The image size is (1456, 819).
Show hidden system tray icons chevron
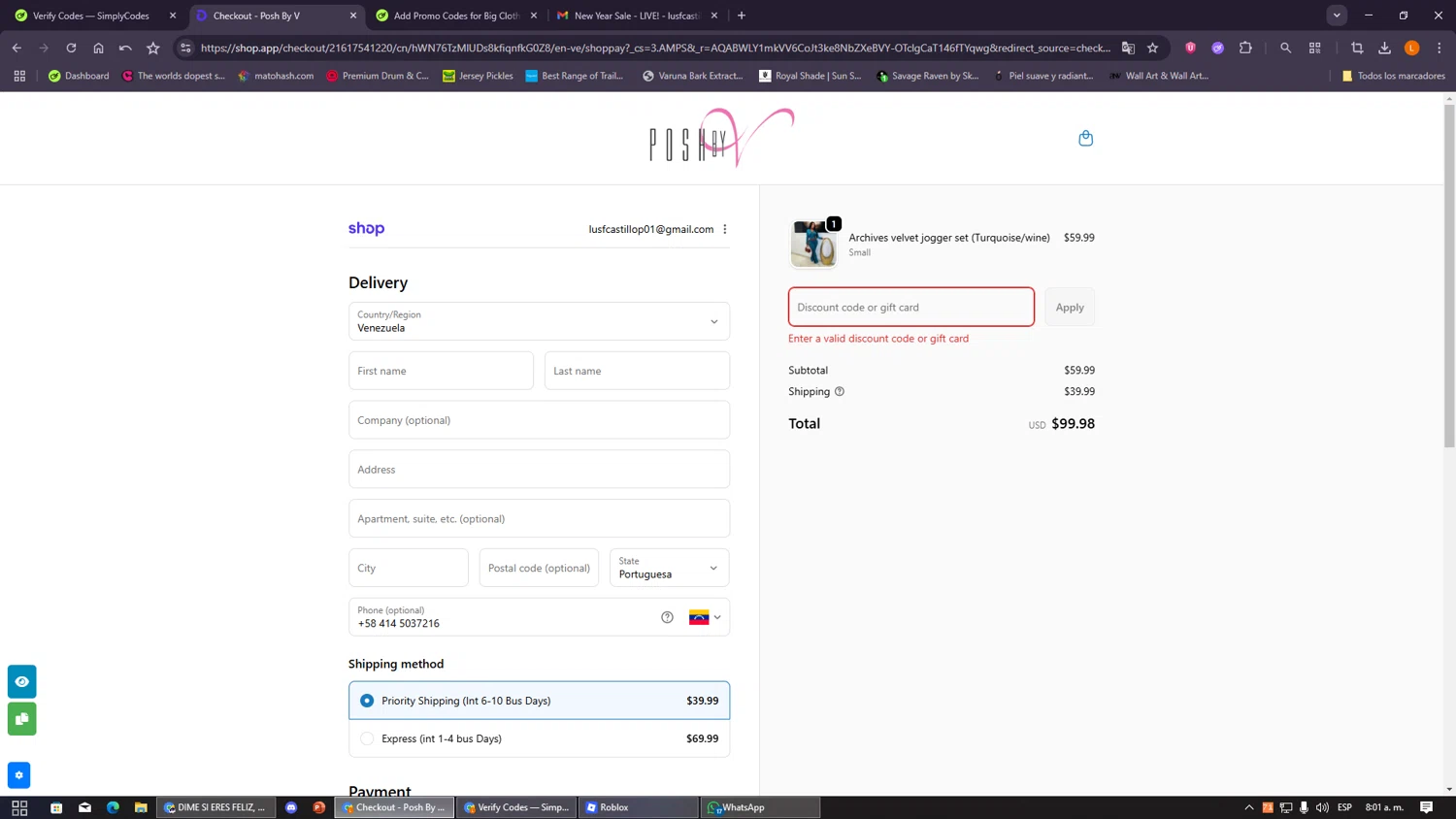[x=1248, y=807]
